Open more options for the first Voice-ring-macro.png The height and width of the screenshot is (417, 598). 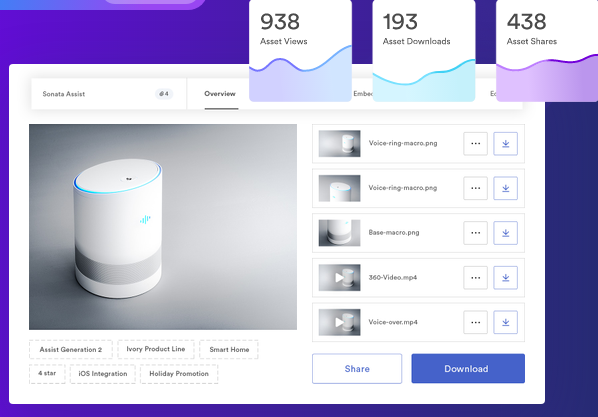[475, 143]
